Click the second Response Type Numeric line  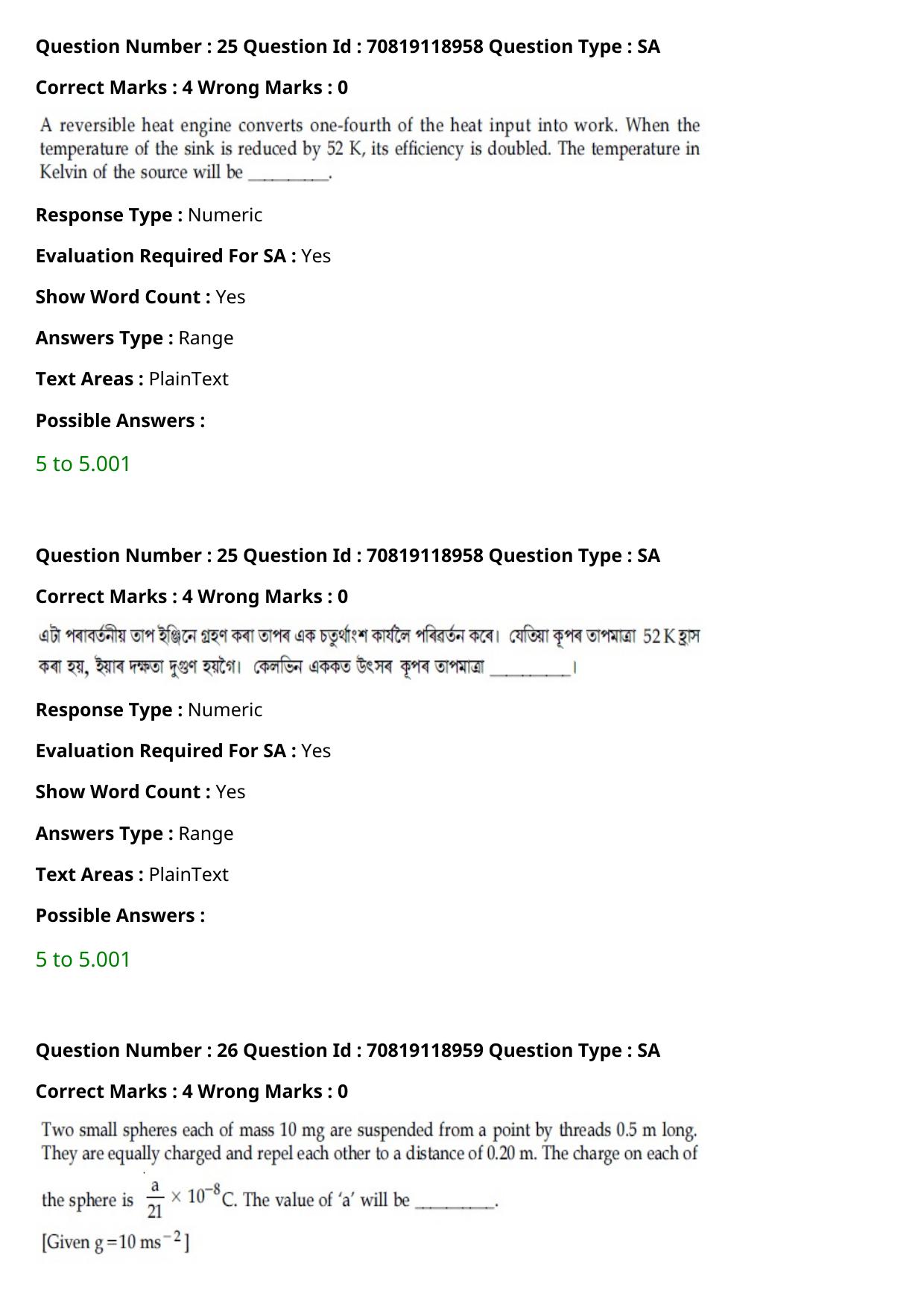[x=149, y=710]
